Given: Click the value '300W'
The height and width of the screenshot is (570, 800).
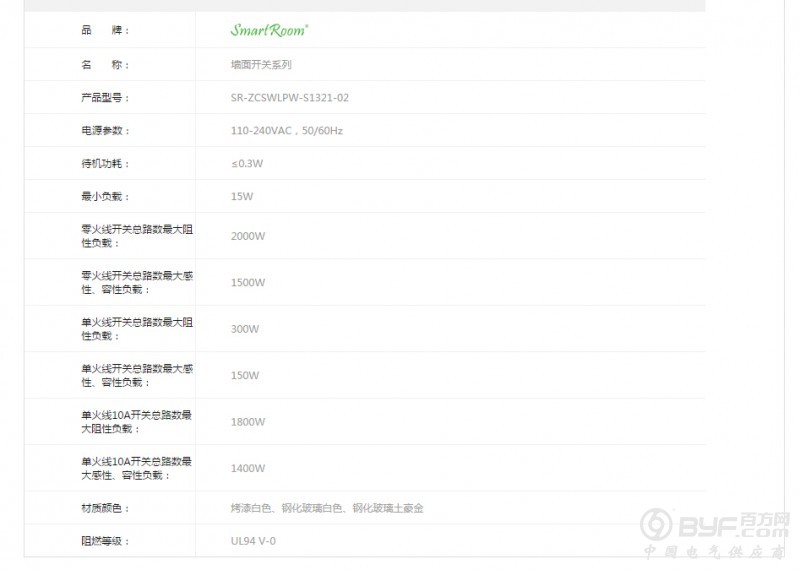Looking at the screenshot, I should (245, 329).
